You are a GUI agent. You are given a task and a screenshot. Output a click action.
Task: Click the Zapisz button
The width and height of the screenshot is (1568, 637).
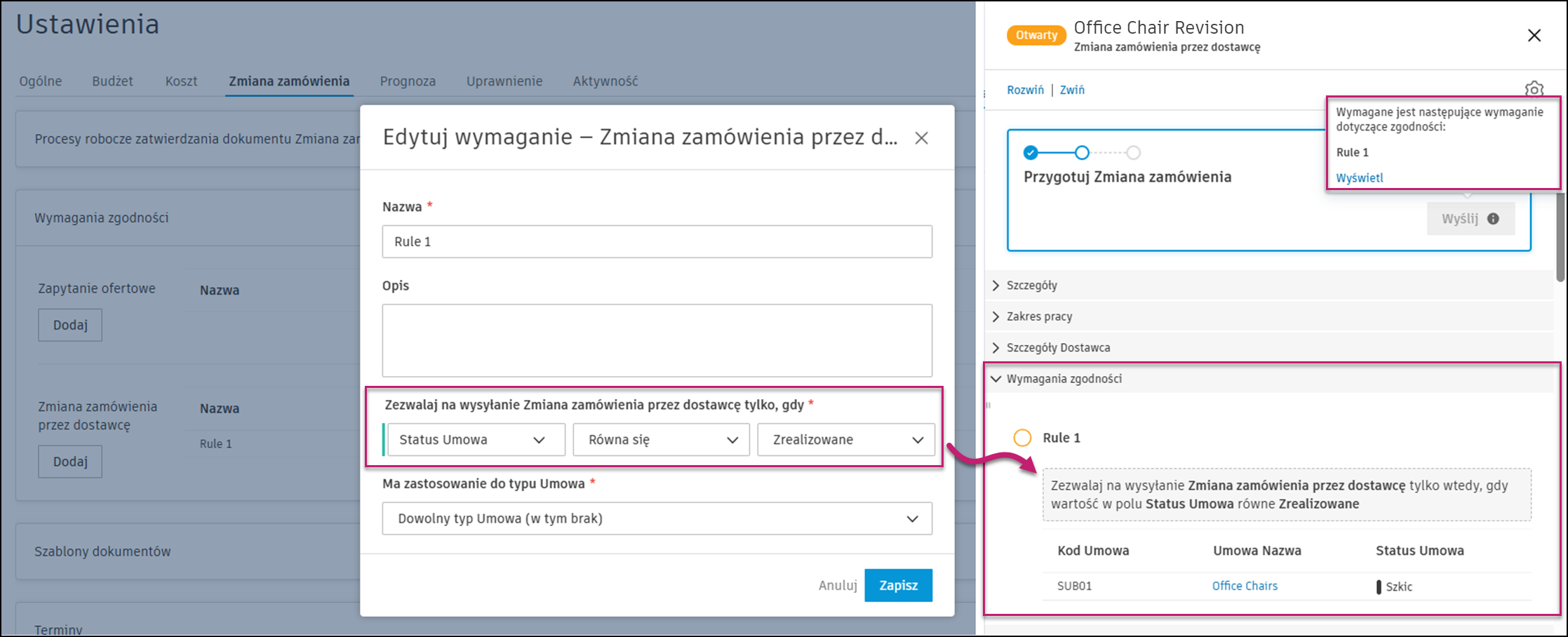tap(898, 585)
